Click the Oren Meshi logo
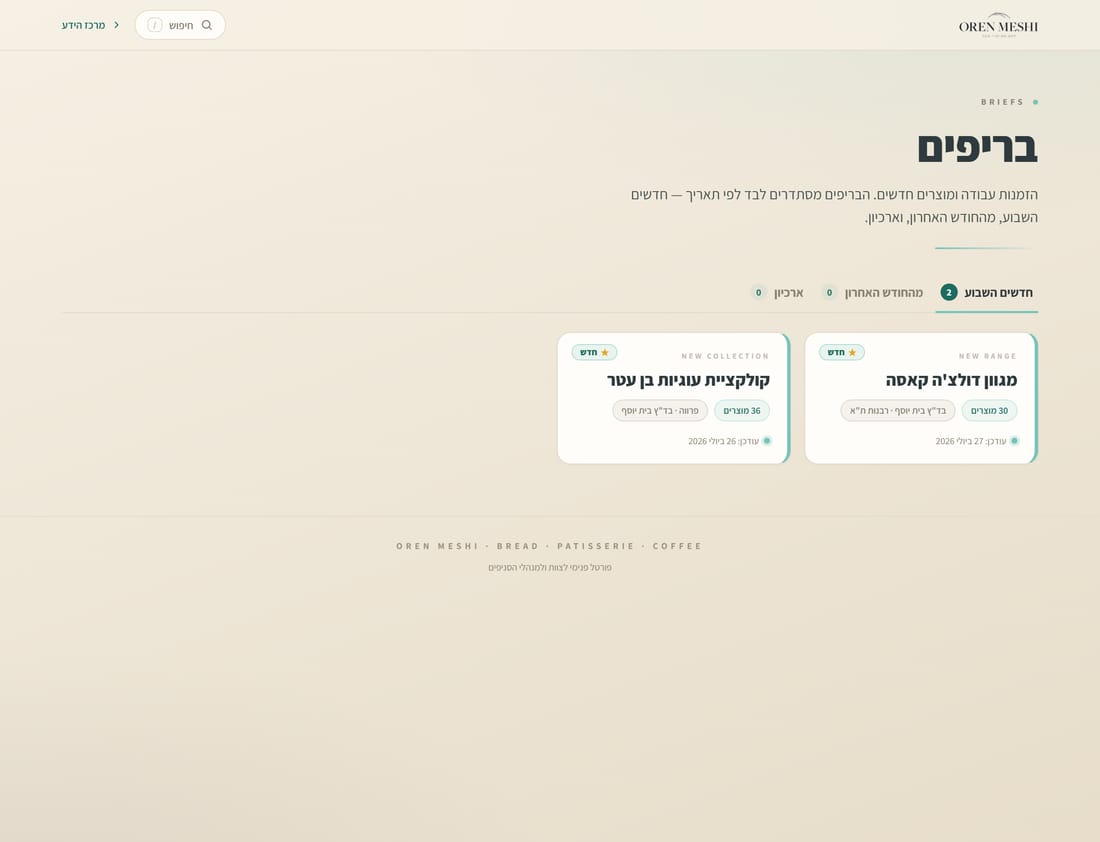Image resolution: width=1100 pixels, height=842 pixels. pos(998,25)
